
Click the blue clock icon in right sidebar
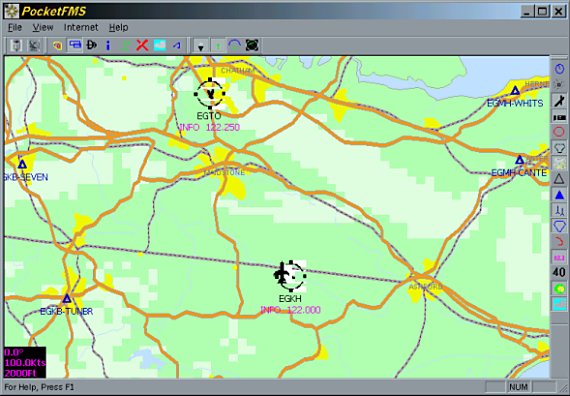coord(559,68)
